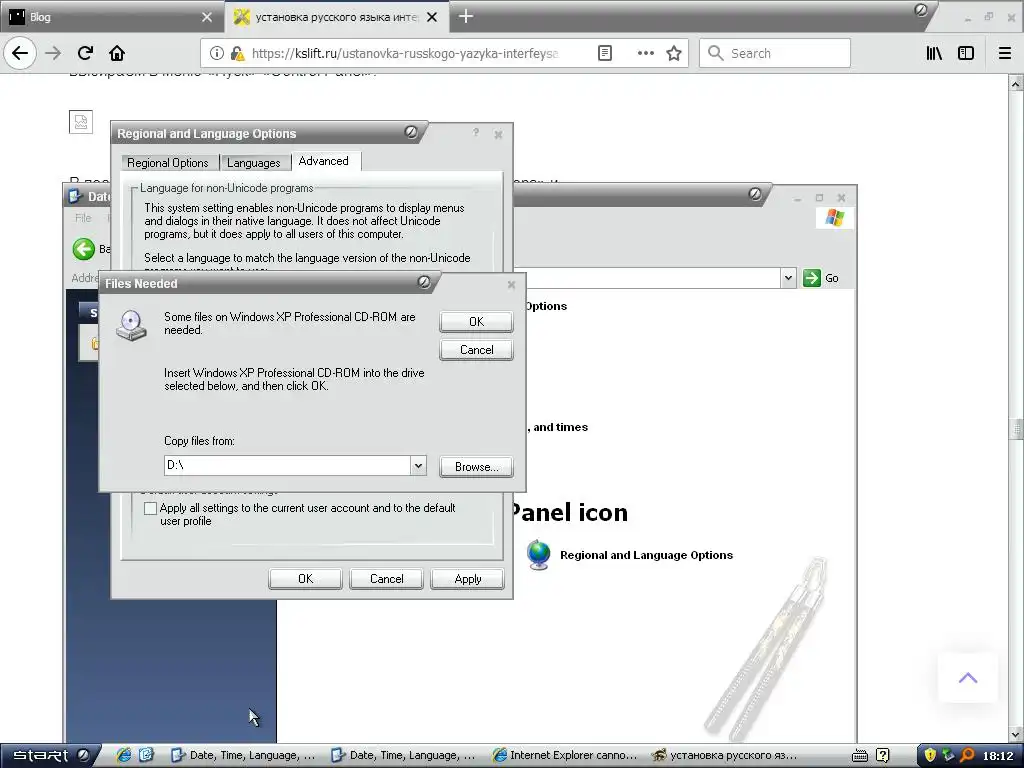The height and width of the screenshot is (768, 1024).
Task: Click the on-screen keyboard tray icon
Action: (x=860, y=756)
